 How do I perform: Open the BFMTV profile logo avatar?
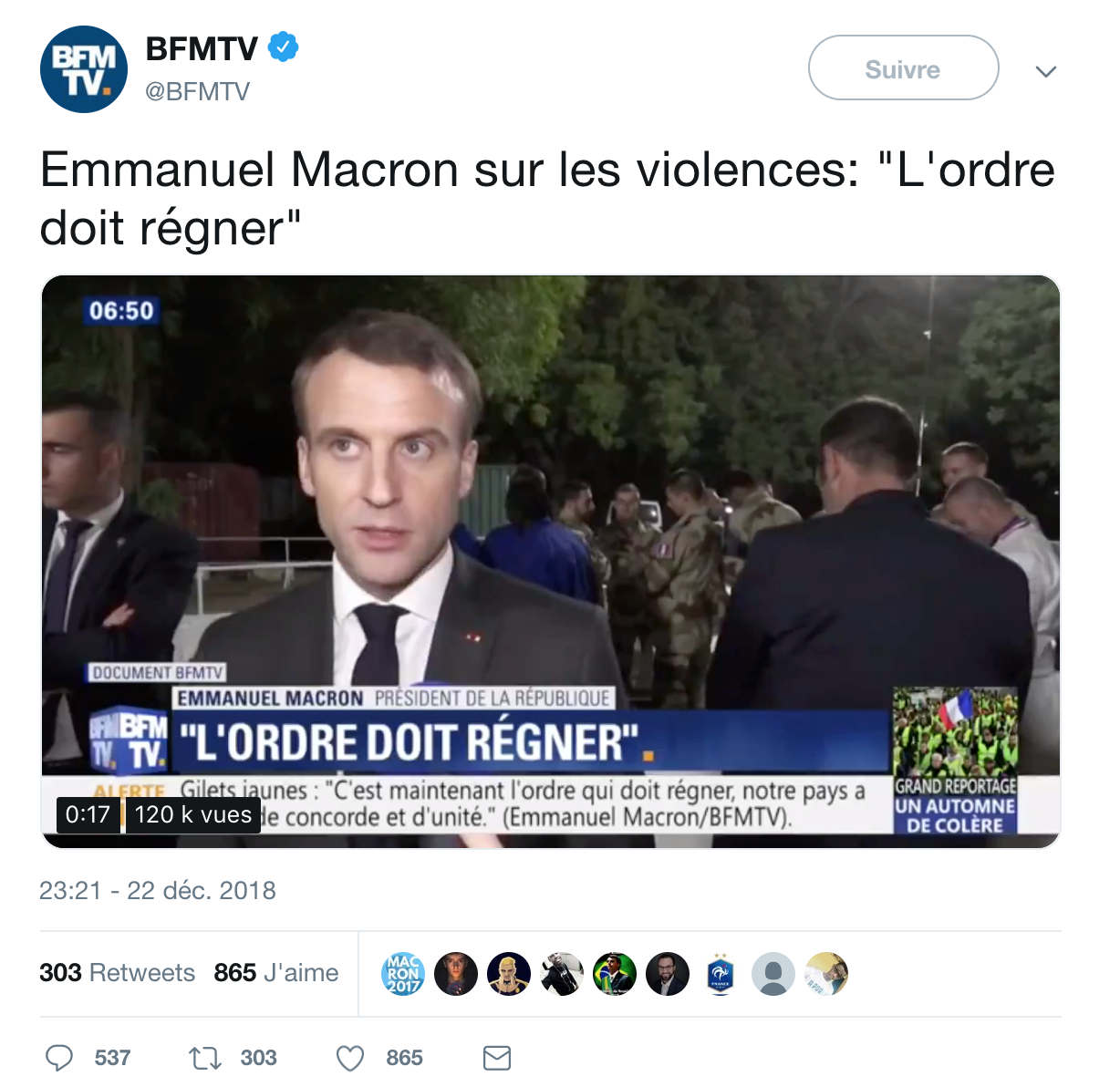[x=84, y=69]
